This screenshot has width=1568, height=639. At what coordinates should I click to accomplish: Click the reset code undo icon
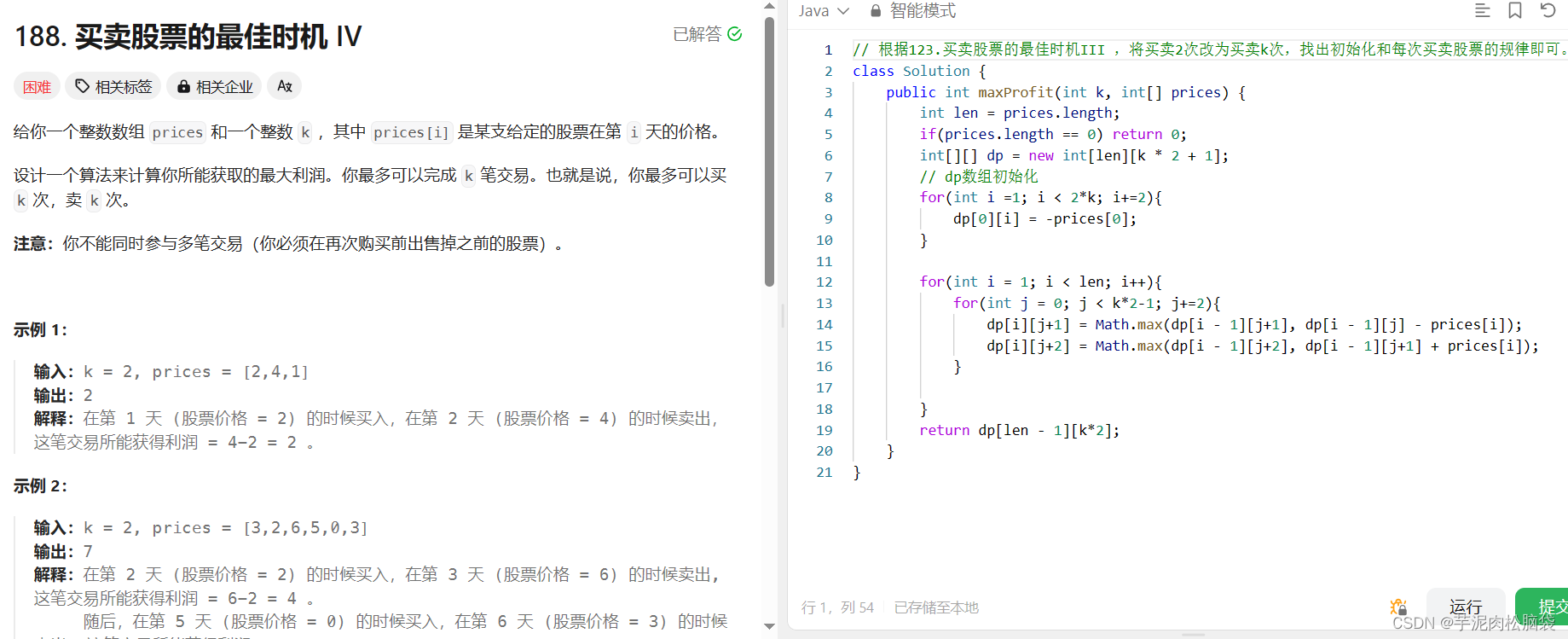click(x=1548, y=10)
